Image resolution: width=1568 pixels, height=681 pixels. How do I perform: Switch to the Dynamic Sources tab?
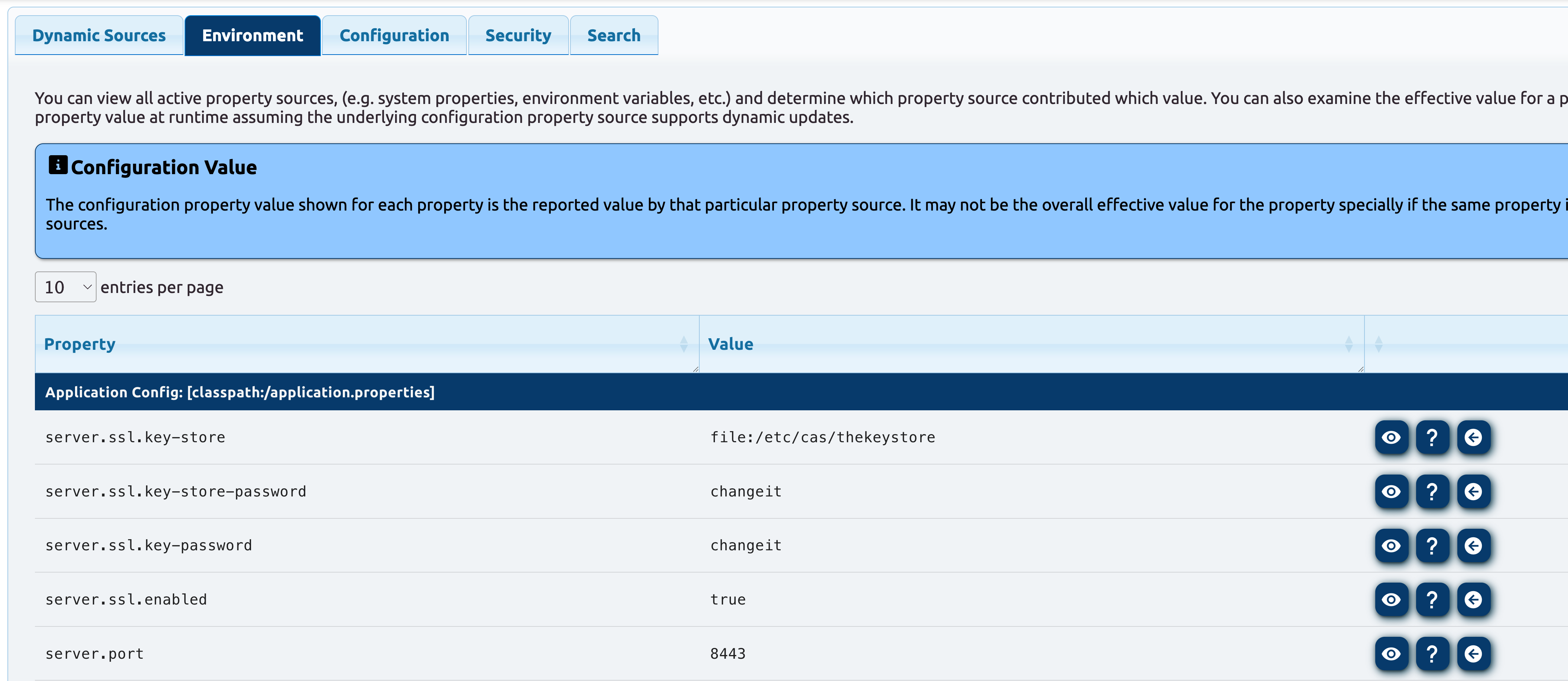99,35
